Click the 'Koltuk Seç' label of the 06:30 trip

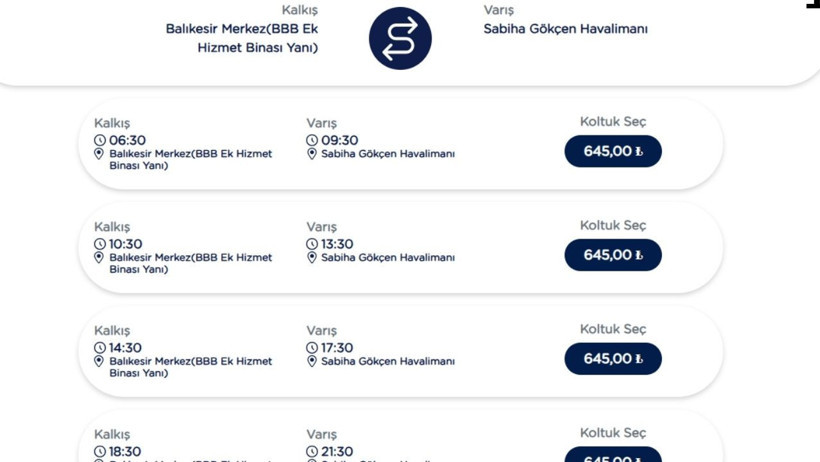click(613, 121)
